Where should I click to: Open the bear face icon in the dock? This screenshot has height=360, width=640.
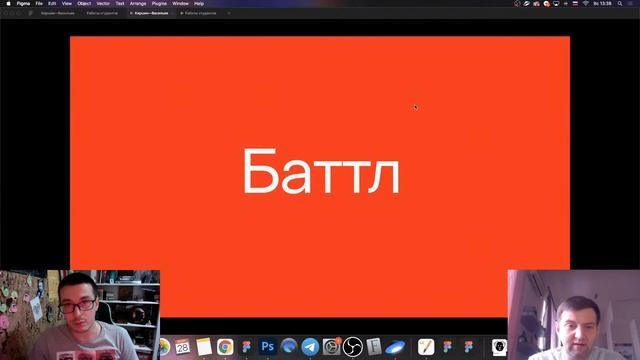pos(499,347)
